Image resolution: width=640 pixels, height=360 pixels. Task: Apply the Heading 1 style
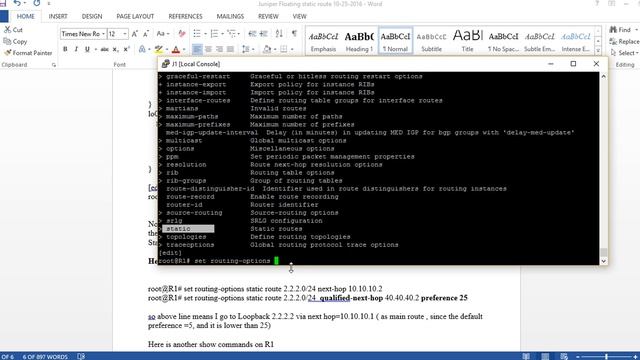coord(359,40)
